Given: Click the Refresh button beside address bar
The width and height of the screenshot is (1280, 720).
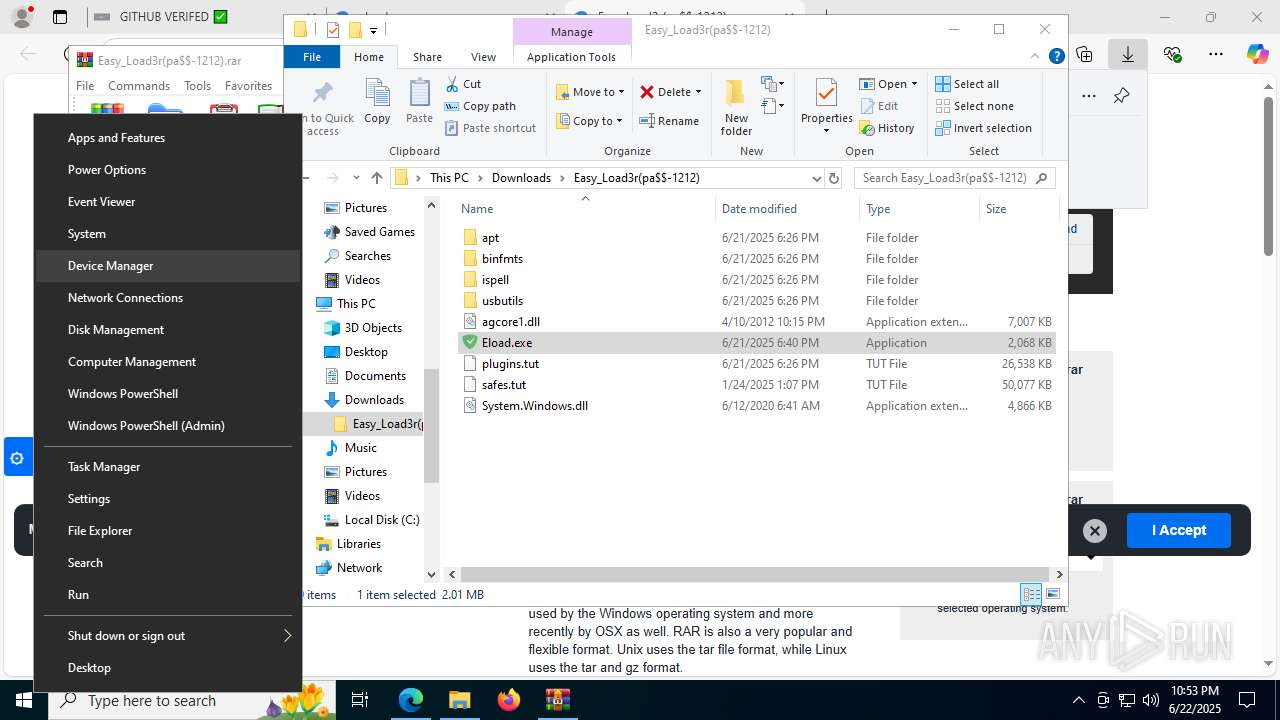Looking at the screenshot, I should click(834, 178).
